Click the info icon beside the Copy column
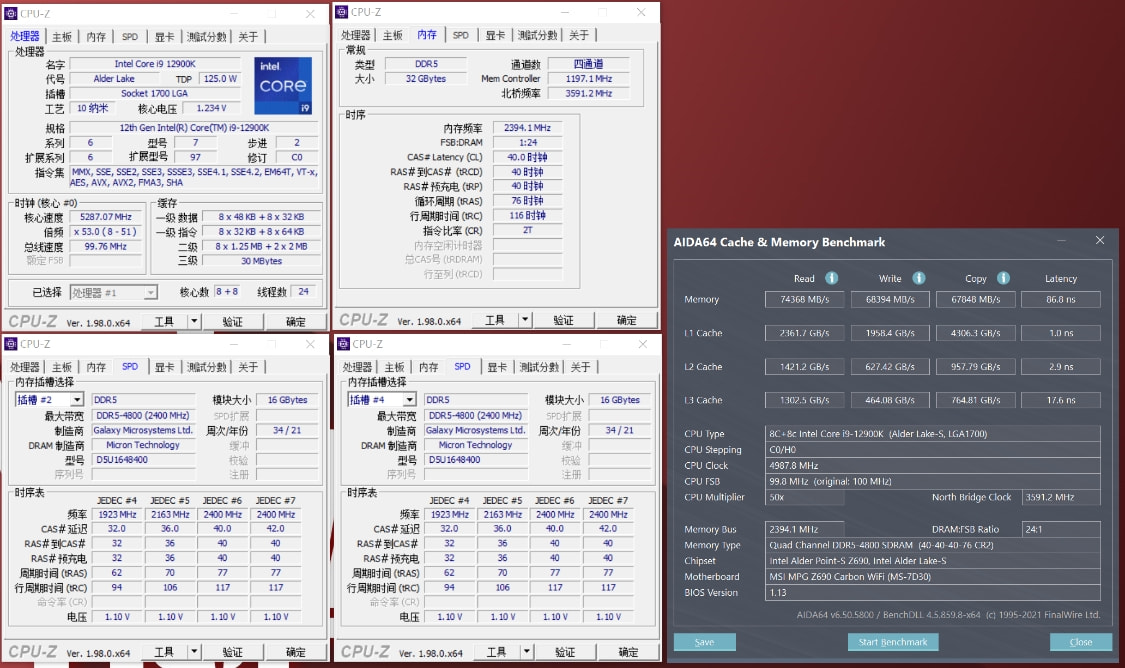The image size is (1125, 668). (1001, 278)
